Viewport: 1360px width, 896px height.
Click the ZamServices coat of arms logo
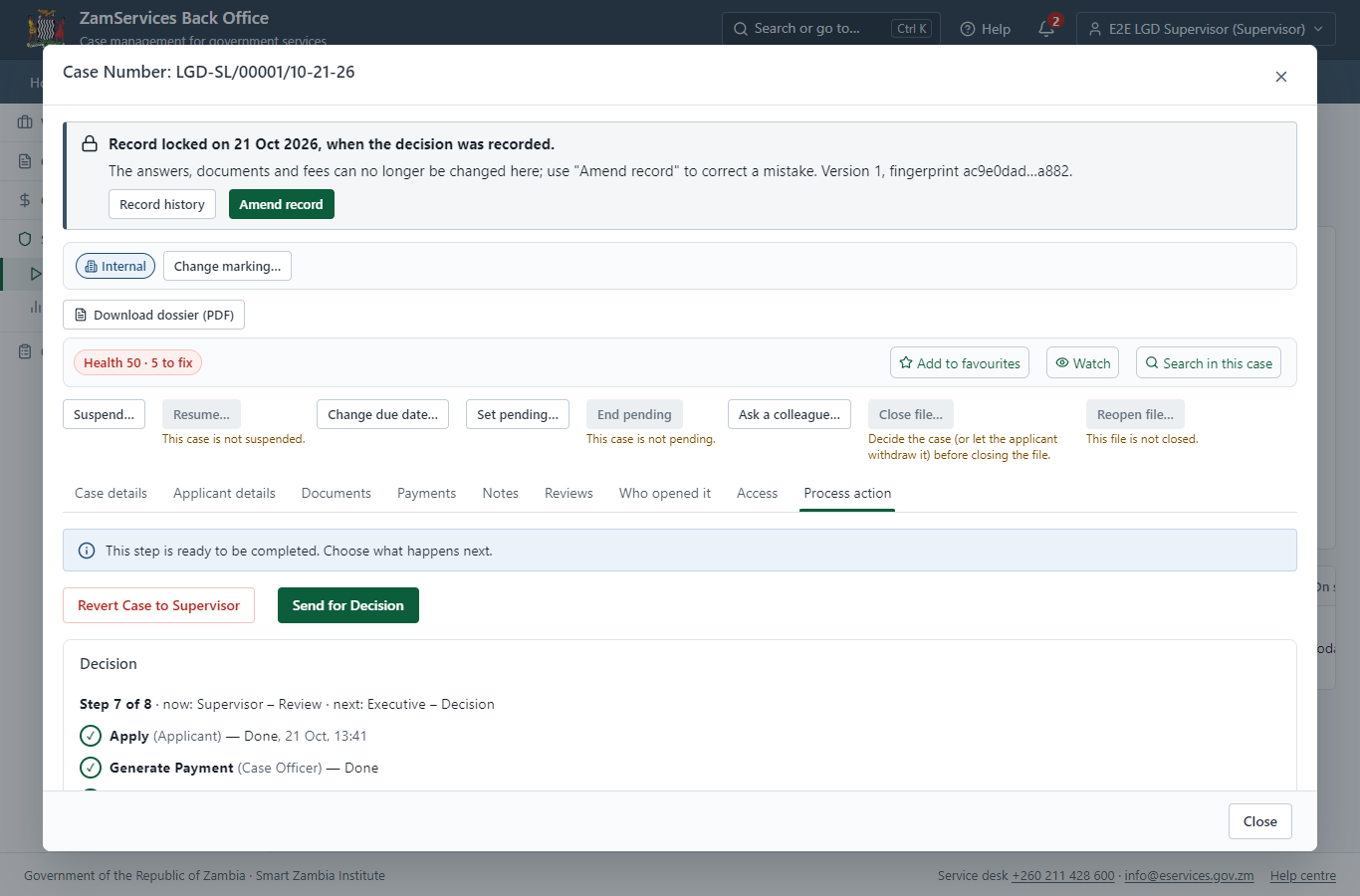pyautogui.click(x=46, y=28)
